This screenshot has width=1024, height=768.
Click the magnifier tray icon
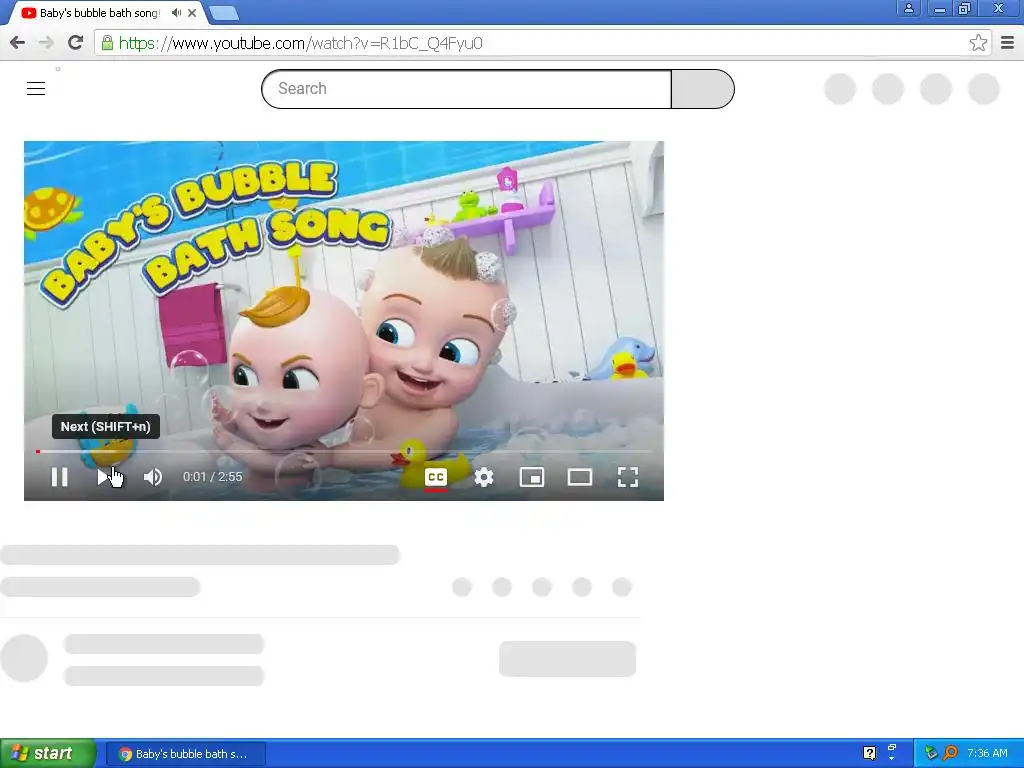(951, 753)
